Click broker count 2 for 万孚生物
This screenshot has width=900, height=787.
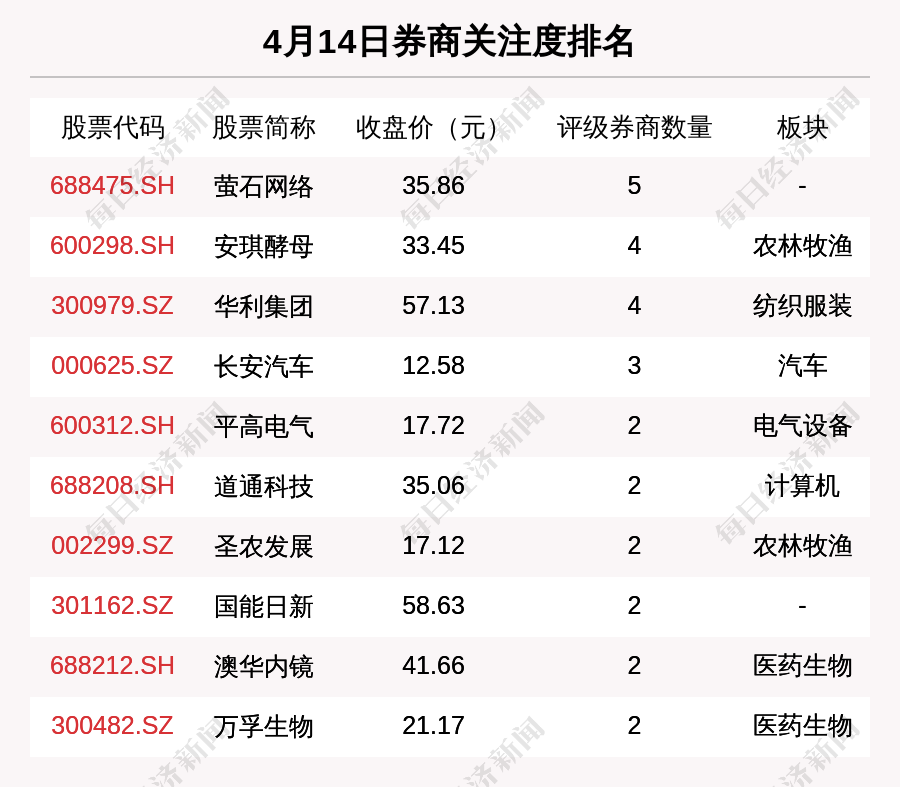634,726
